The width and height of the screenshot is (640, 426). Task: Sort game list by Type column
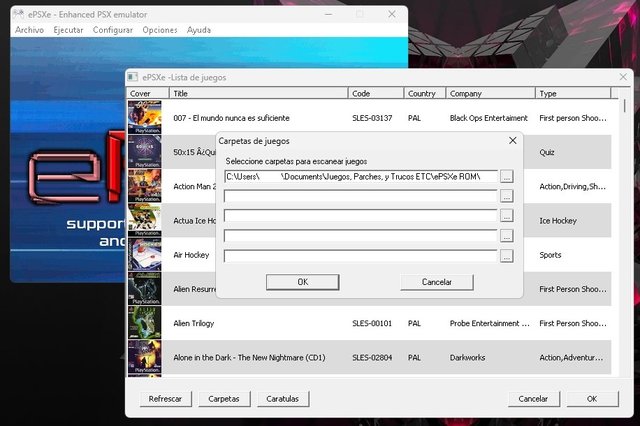pos(573,93)
